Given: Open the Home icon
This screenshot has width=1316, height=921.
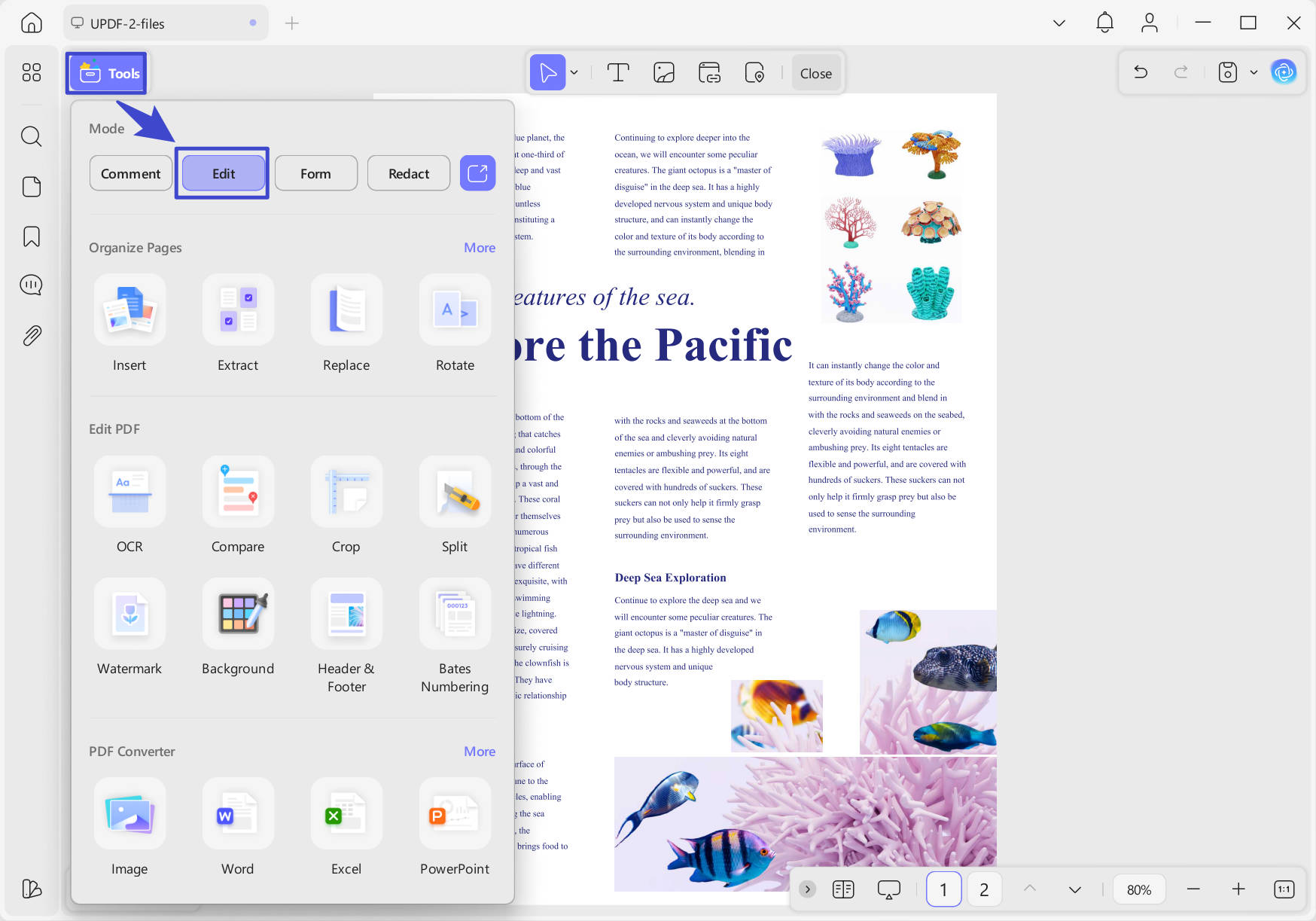Looking at the screenshot, I should click(31, 23).
